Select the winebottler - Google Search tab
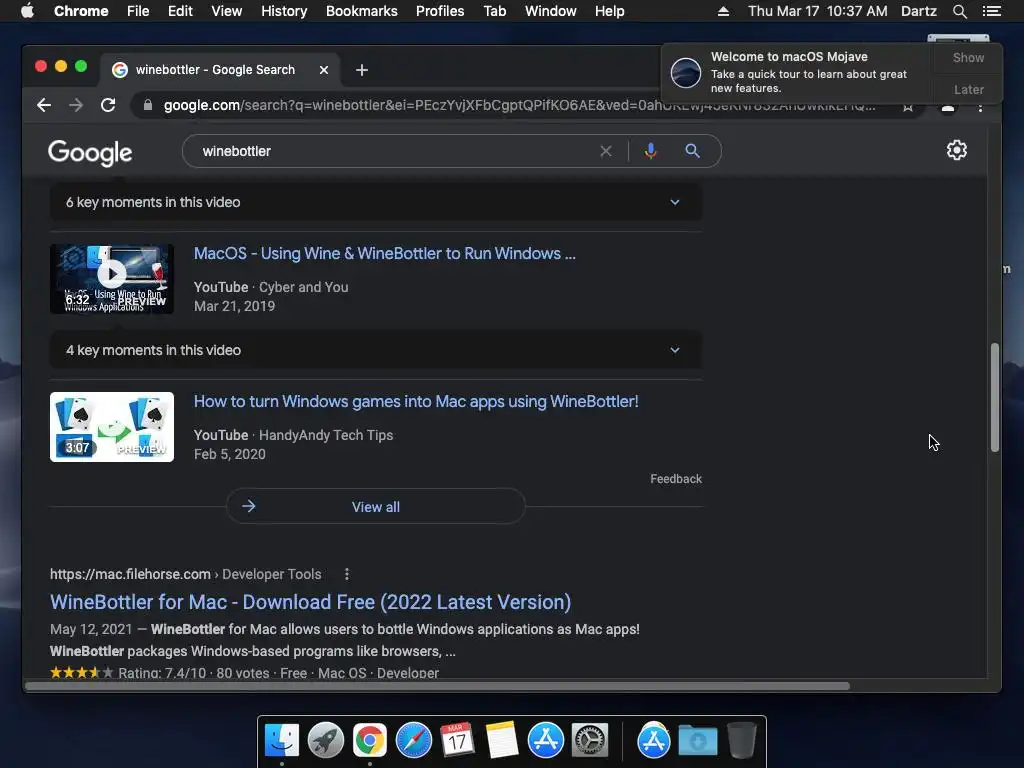This screenshot has width=1024, height=768. (219, 70)
